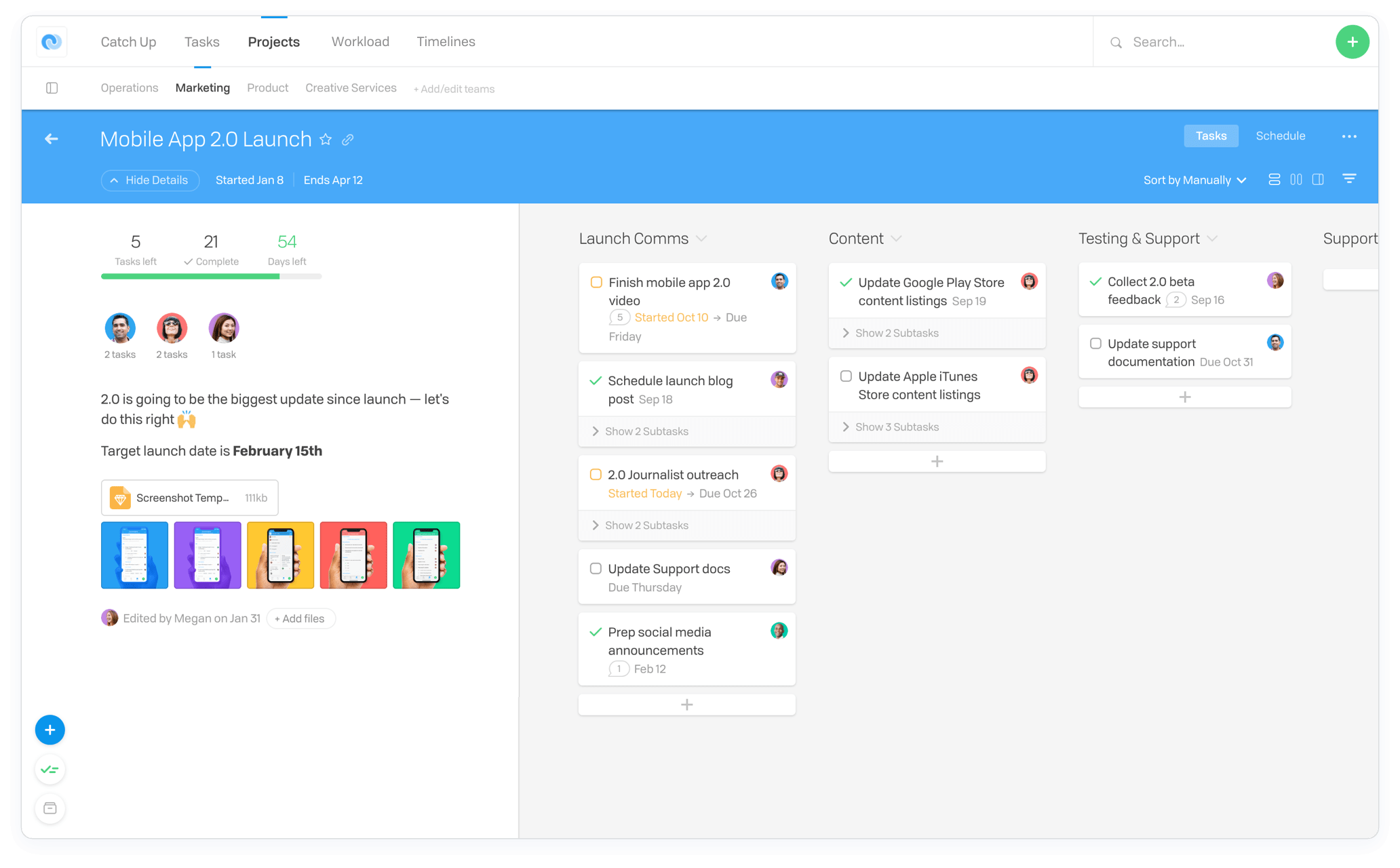1400x868 pixels.
Task: Click assignee avatar on 2.0 Journalist outreach
Action: click(x=779, y=473)
